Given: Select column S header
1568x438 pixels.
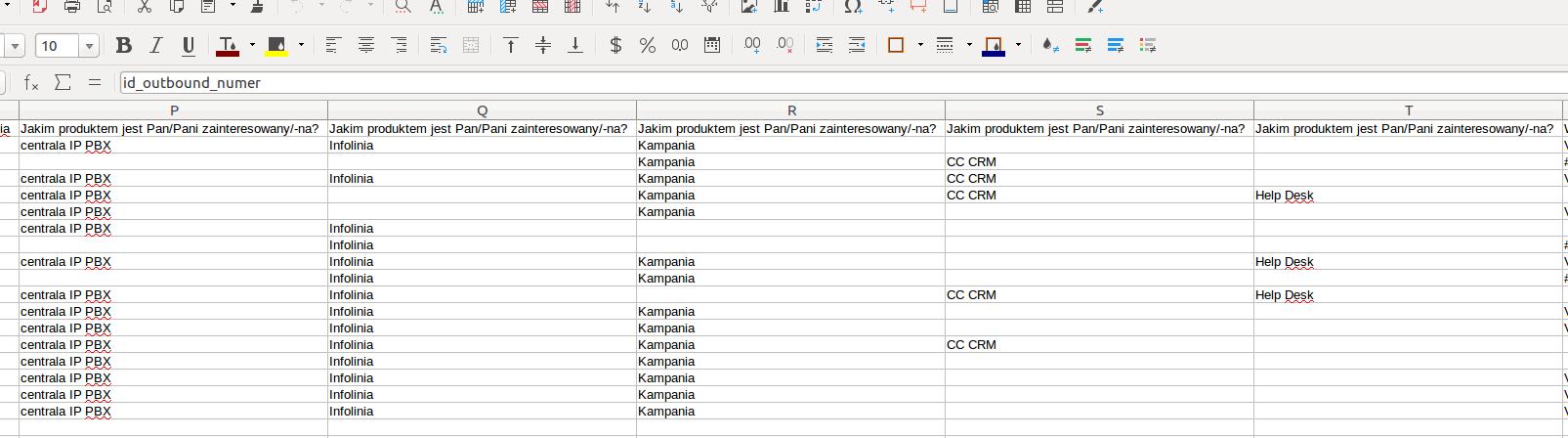Looking at the screenshot, I should [1100, 110].
